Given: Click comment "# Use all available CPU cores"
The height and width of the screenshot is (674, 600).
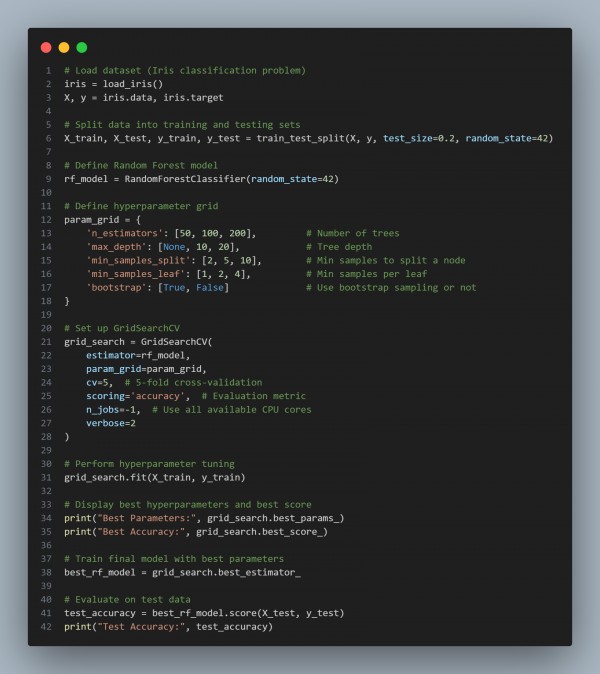Looking at the screenshot, I should coord(232,410).
